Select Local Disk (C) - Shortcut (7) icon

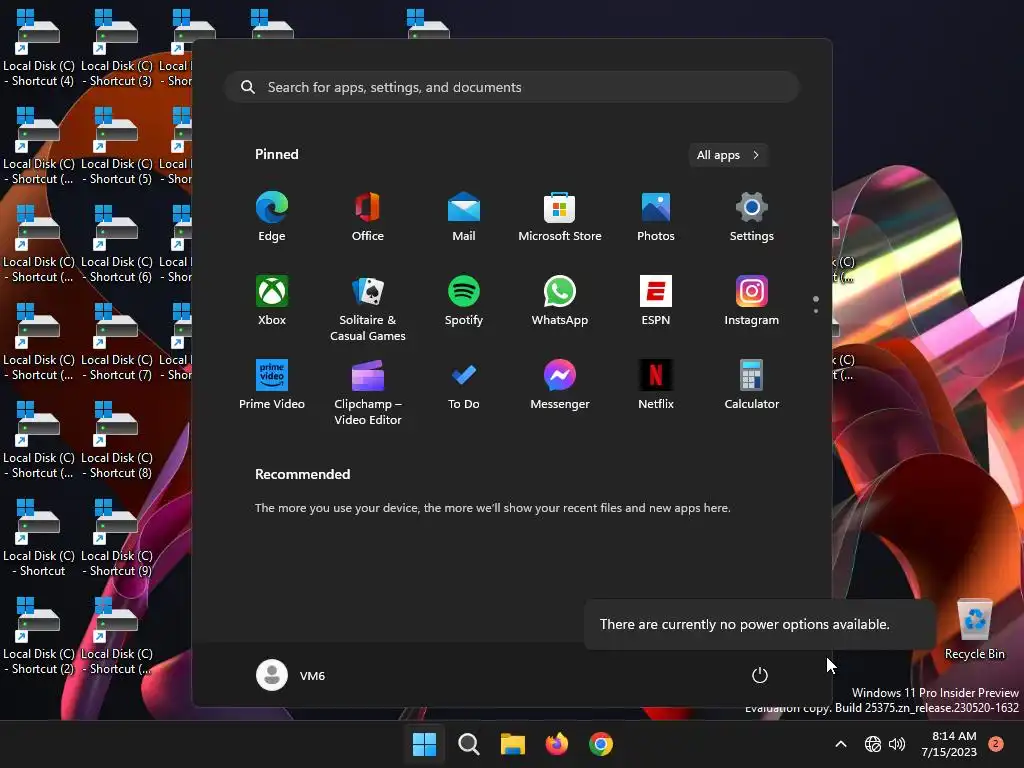[117, 342]
